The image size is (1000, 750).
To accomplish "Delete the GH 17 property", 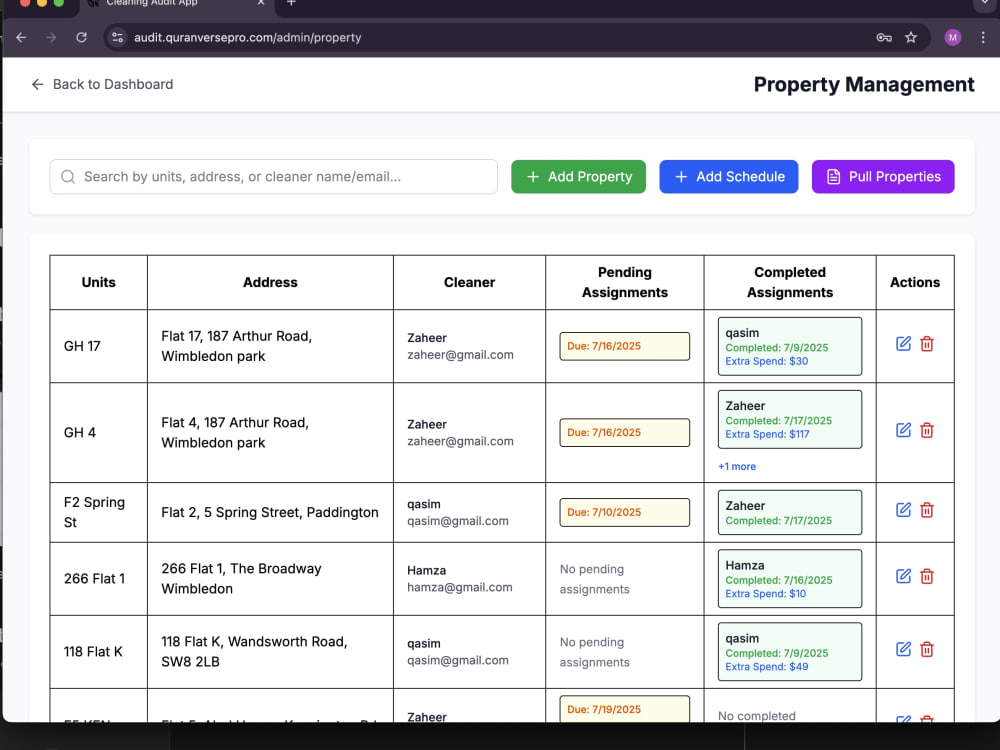I will (927, 344).
